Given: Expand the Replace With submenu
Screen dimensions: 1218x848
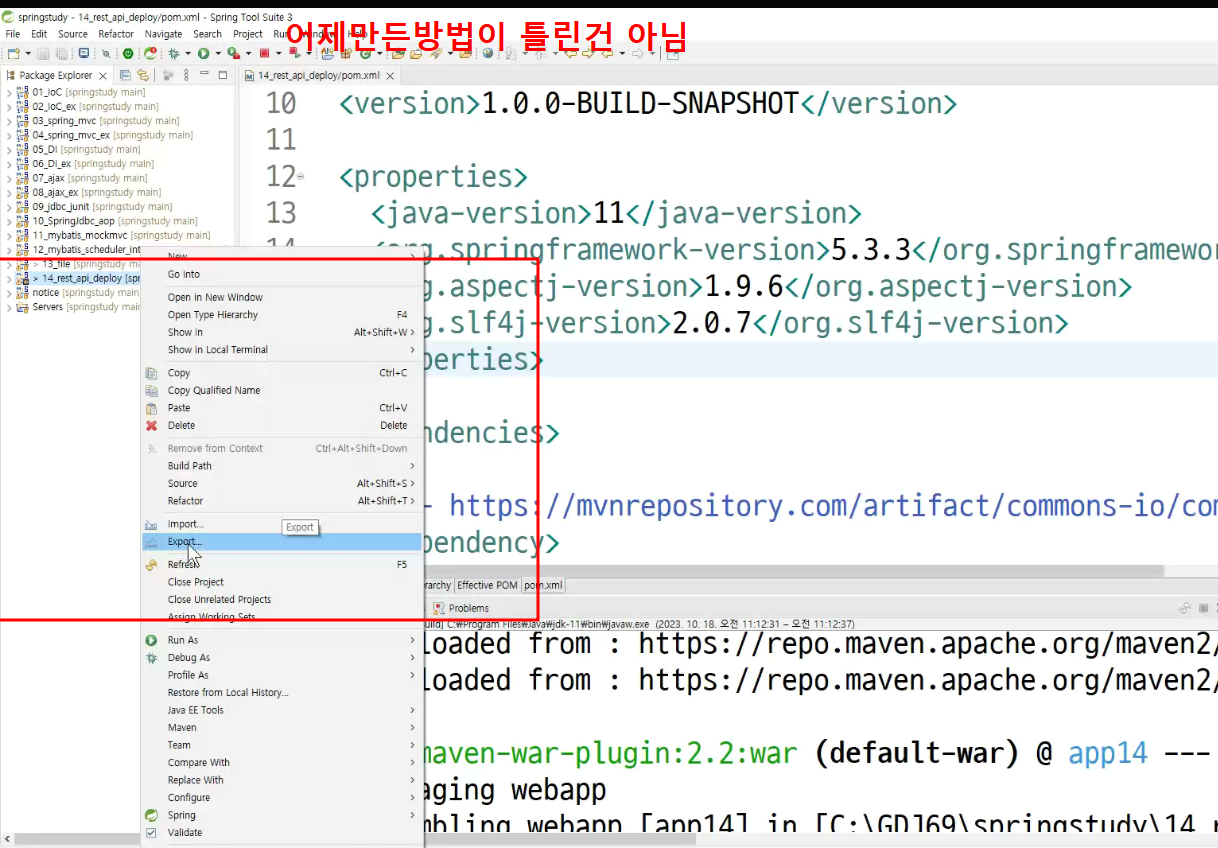Looking at the screenshot, I should (x=282, y=780).
